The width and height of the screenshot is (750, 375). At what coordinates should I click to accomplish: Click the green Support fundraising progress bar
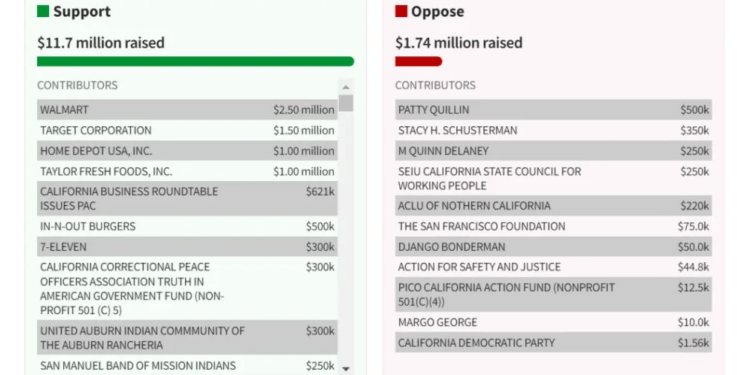tap(196, 61)
